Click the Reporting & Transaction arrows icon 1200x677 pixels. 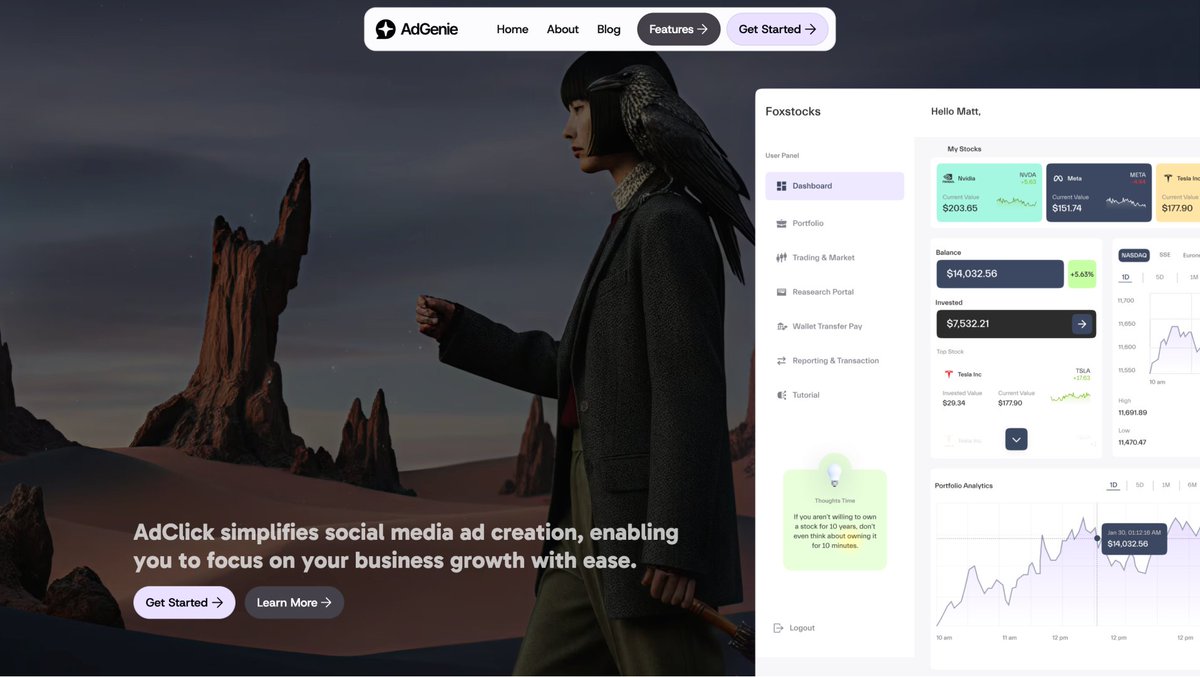click(x=783, y=360)
